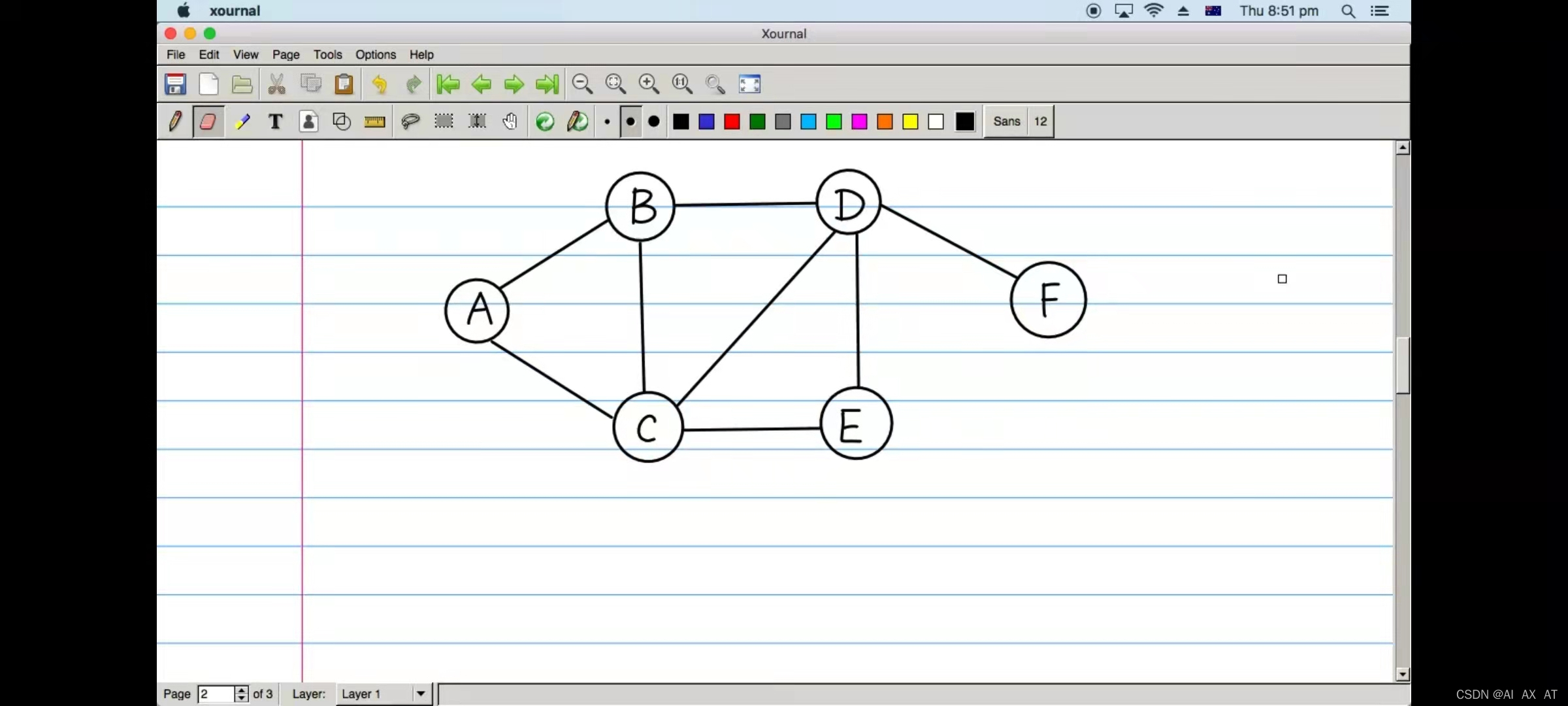Select the Highlighter tool
This screenshot has height=706, width=1568.
242,122
